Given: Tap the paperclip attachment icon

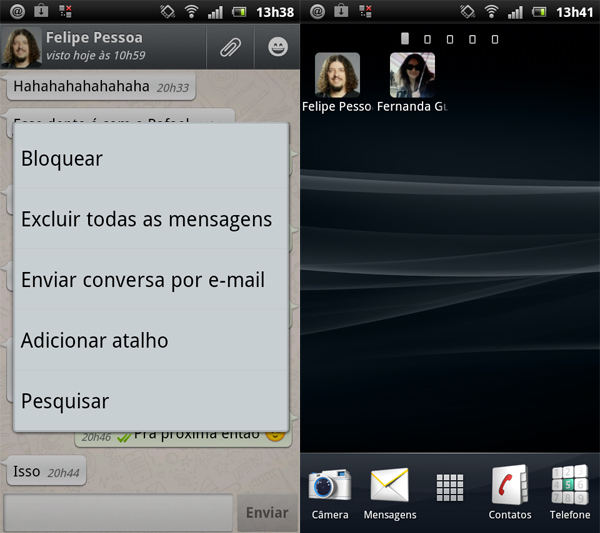Looking at the screenshot, I should click(231, 46).
